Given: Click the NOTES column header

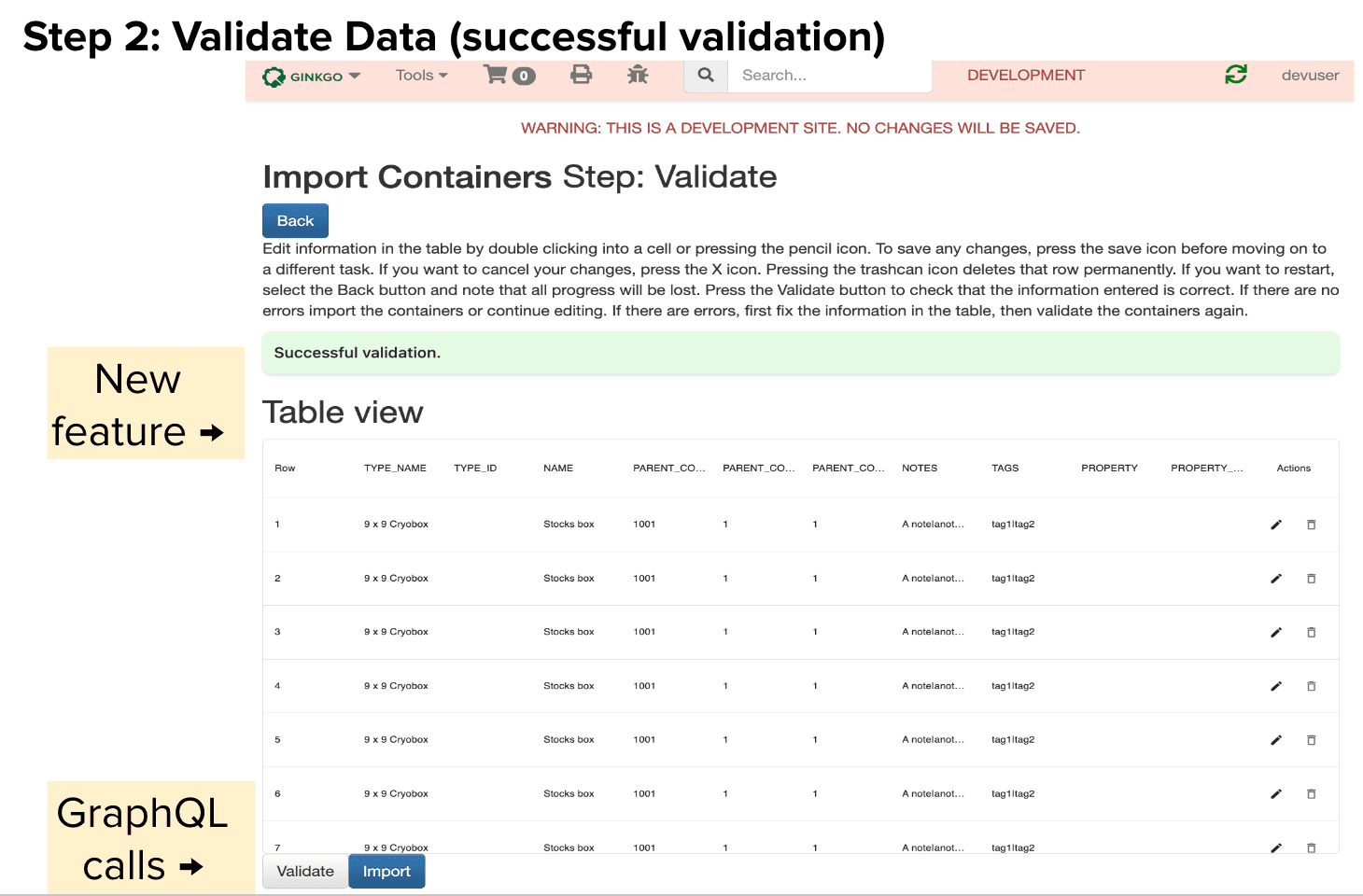Looking at the screenshot, I should pos(919,469).
